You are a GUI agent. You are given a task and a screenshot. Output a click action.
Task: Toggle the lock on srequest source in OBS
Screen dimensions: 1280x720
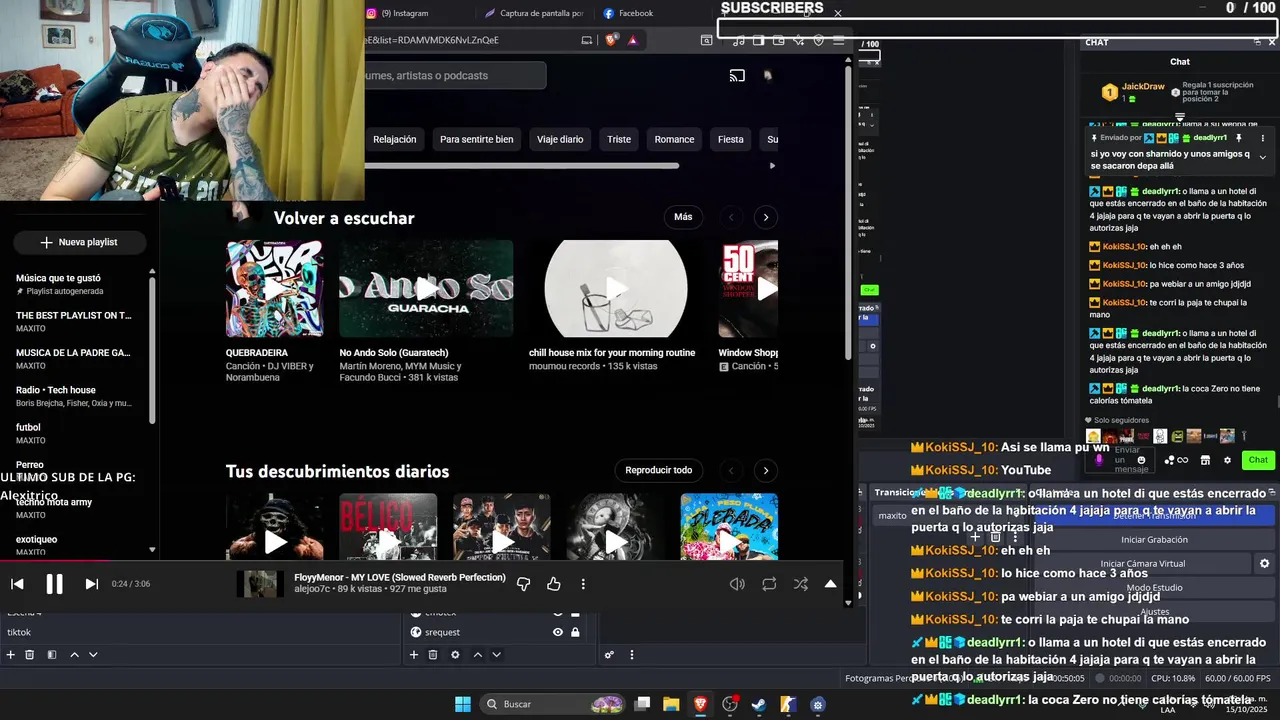click(x=575, y=632)
